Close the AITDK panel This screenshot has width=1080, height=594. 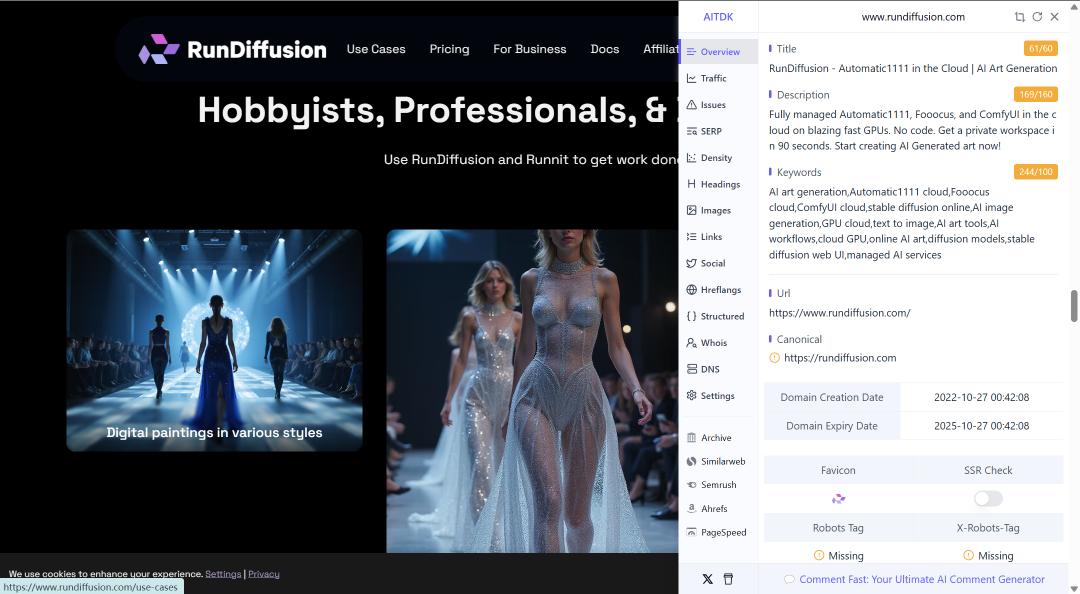pos(1055,17)
